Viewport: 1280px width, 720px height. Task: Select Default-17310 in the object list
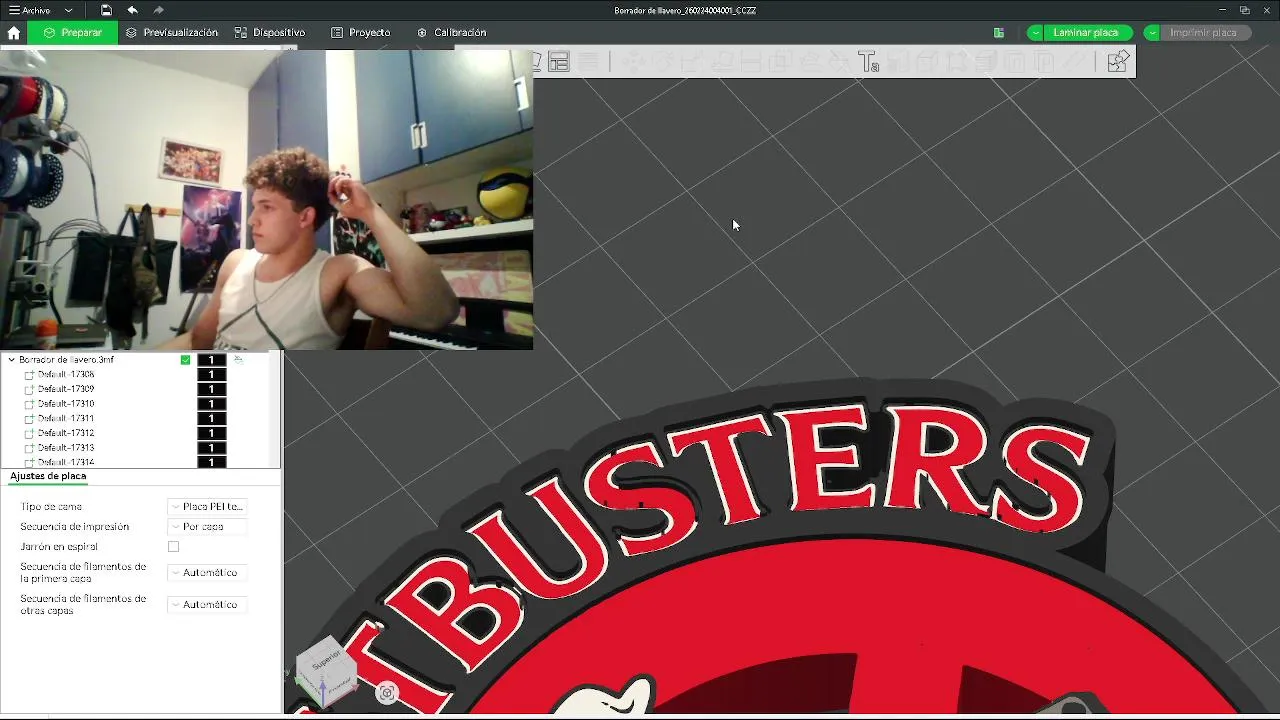tap(66, 404)
